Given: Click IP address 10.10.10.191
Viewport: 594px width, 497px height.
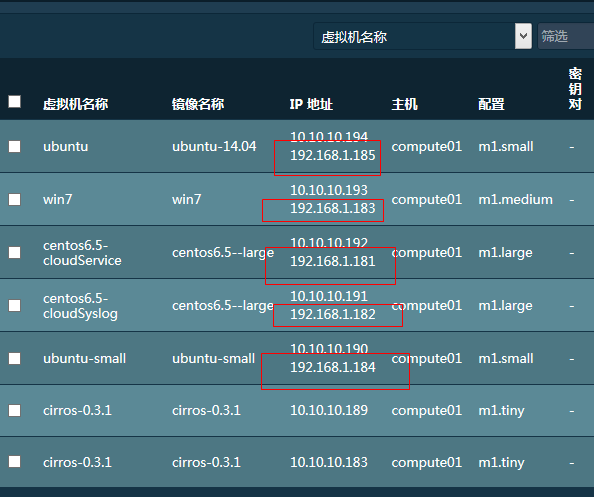Looking at the screenshot, I should coord(329,296).
